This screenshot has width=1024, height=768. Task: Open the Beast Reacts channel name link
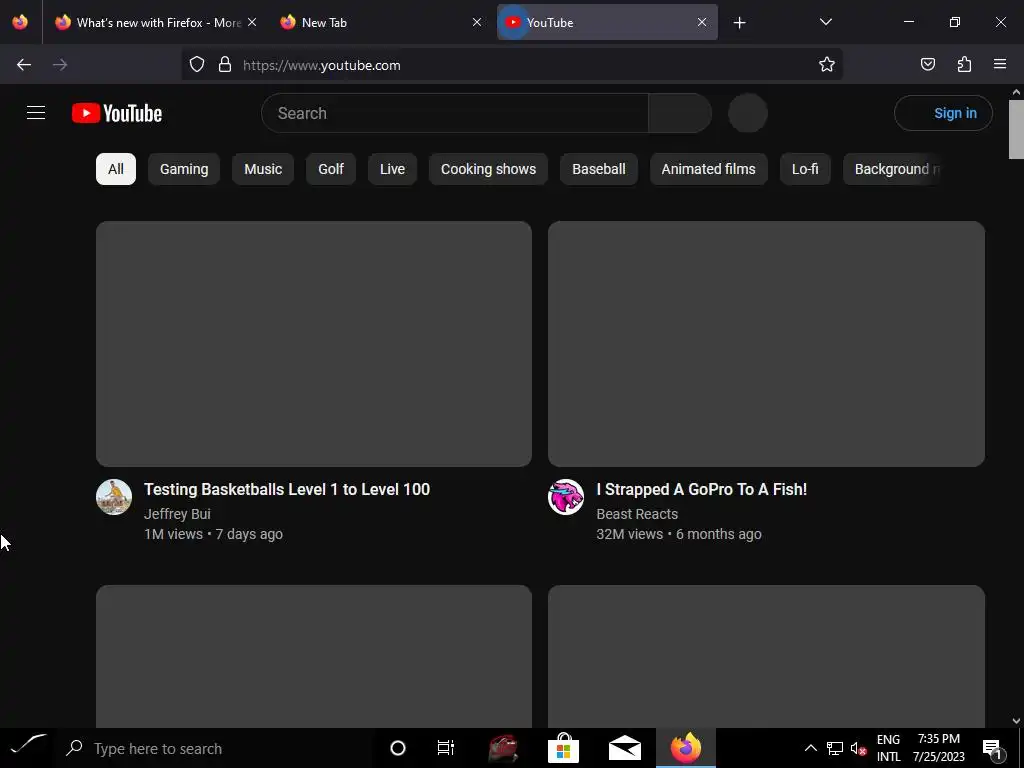pyautogui.click(x=637, y=514)
